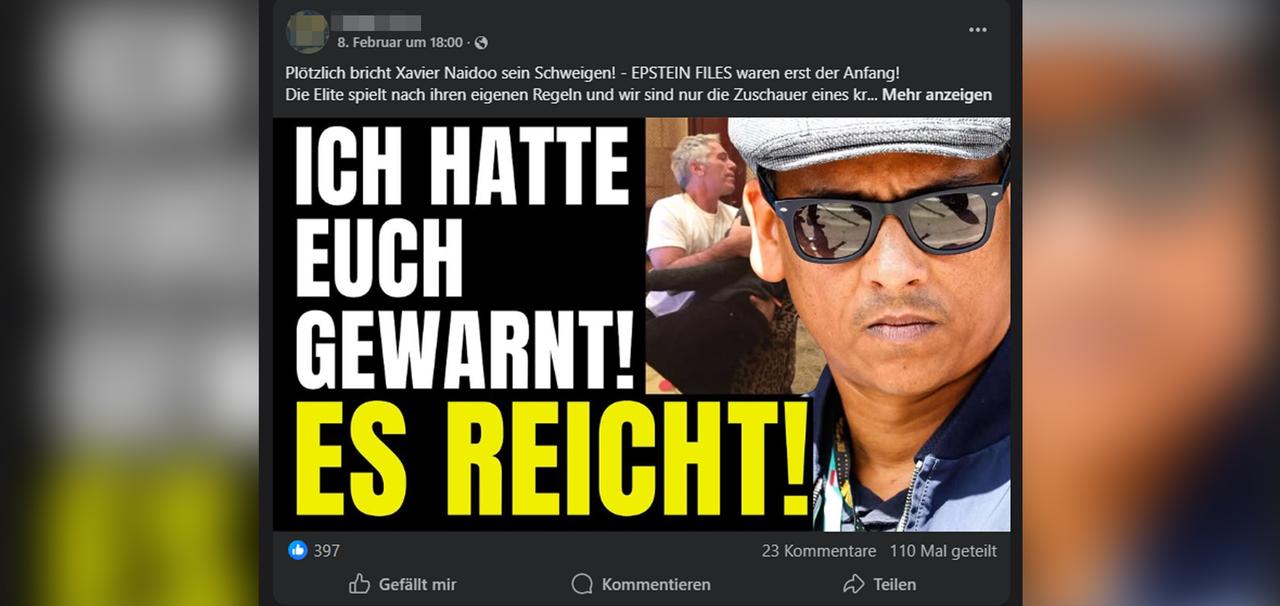The width and height of the screenshot is (1280, 606).
Task: Expand the 23 Kommentare comment list
Action: [x=819, y=551]
